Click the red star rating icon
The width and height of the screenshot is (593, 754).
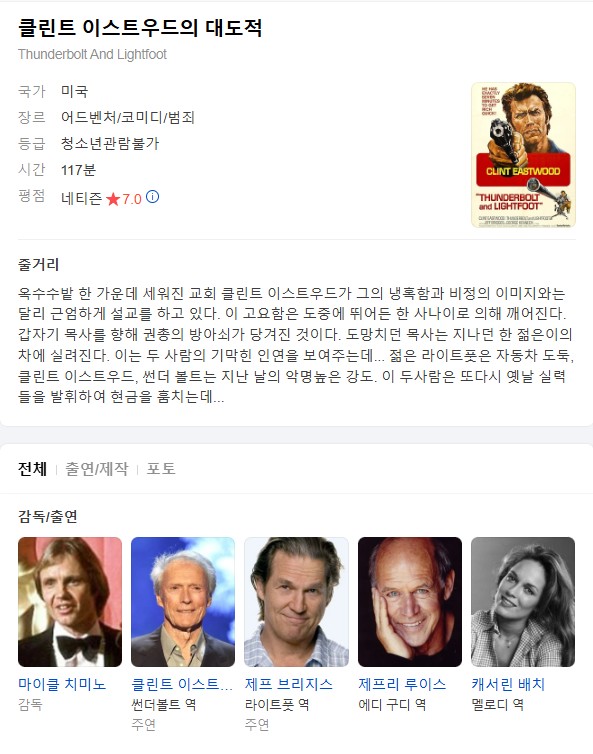point(113,199)
